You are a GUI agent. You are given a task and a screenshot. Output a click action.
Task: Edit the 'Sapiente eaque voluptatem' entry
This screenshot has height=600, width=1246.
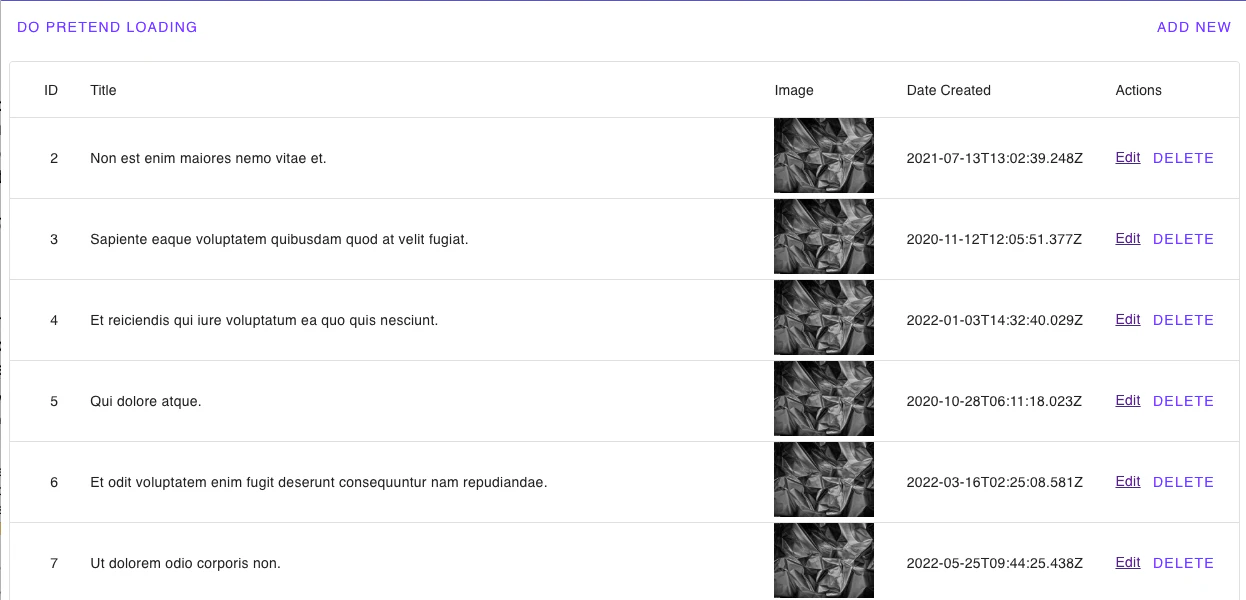1127,239
